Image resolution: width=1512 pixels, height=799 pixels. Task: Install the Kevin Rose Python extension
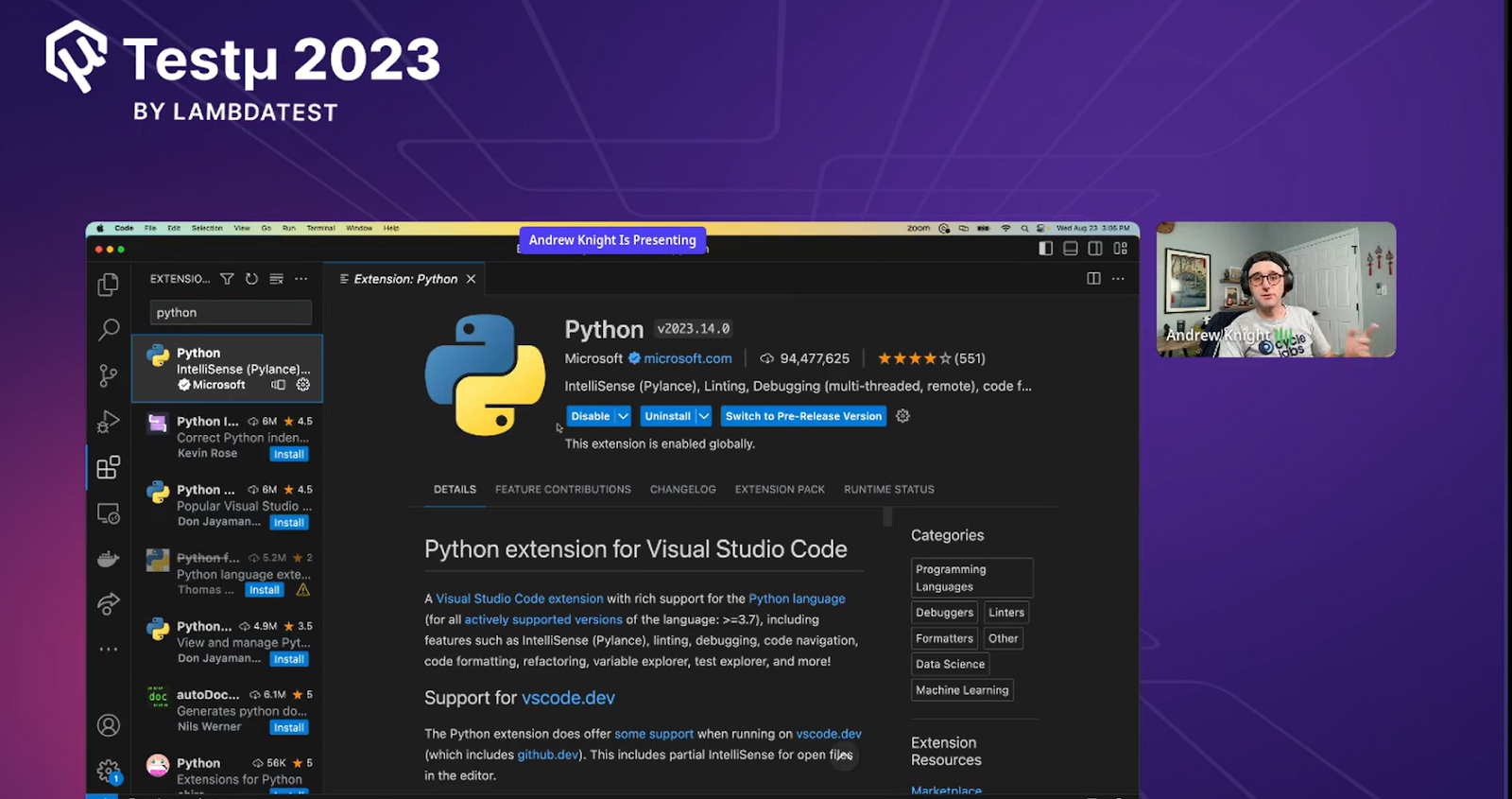click(288, 455)
